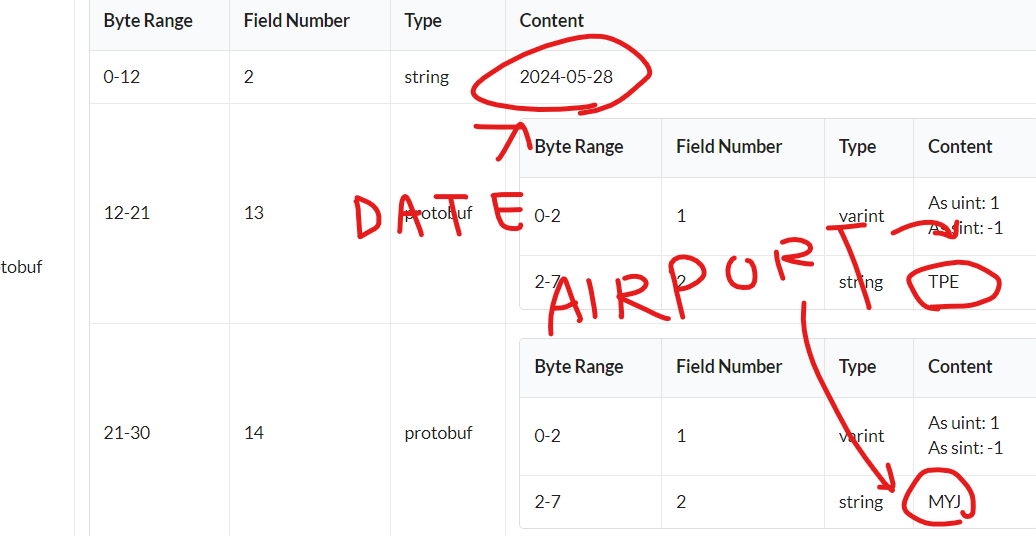Click Byte Range header in field 14's nested table
This screenshot has height=536, width=1036.
pos(579,366)
